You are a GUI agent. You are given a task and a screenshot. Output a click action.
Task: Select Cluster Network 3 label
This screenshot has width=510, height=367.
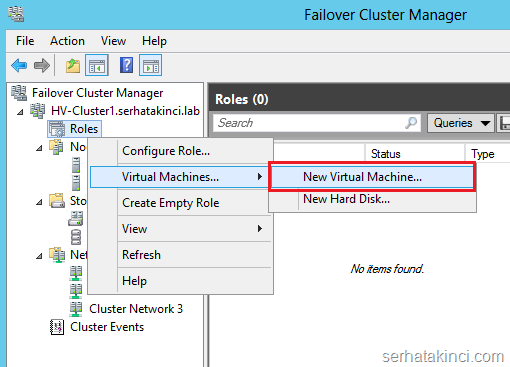pos(136,309)
